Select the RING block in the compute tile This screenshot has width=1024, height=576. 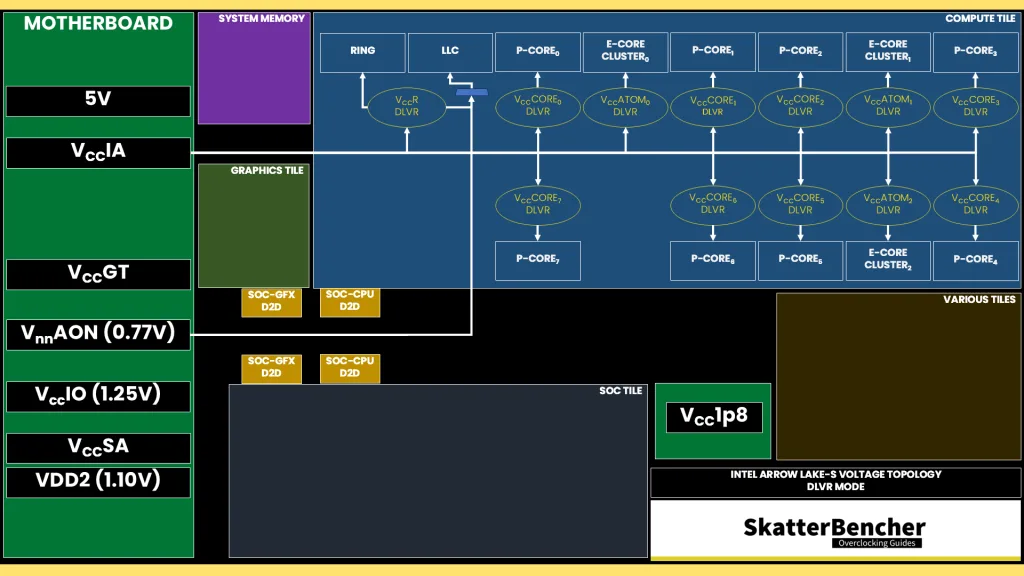(362, 52)
